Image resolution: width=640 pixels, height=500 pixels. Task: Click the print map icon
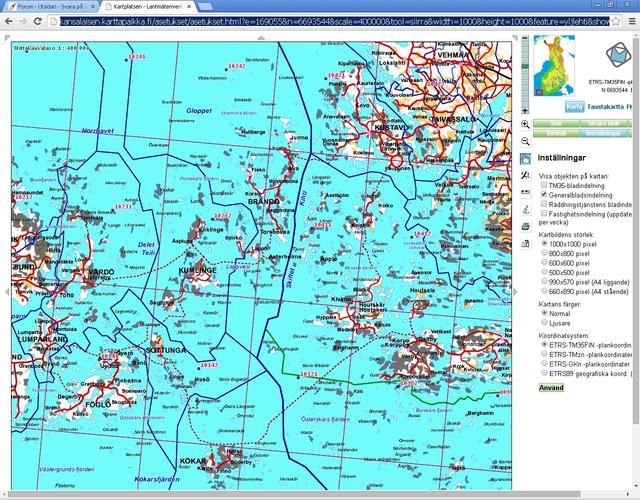click(526, 227)
